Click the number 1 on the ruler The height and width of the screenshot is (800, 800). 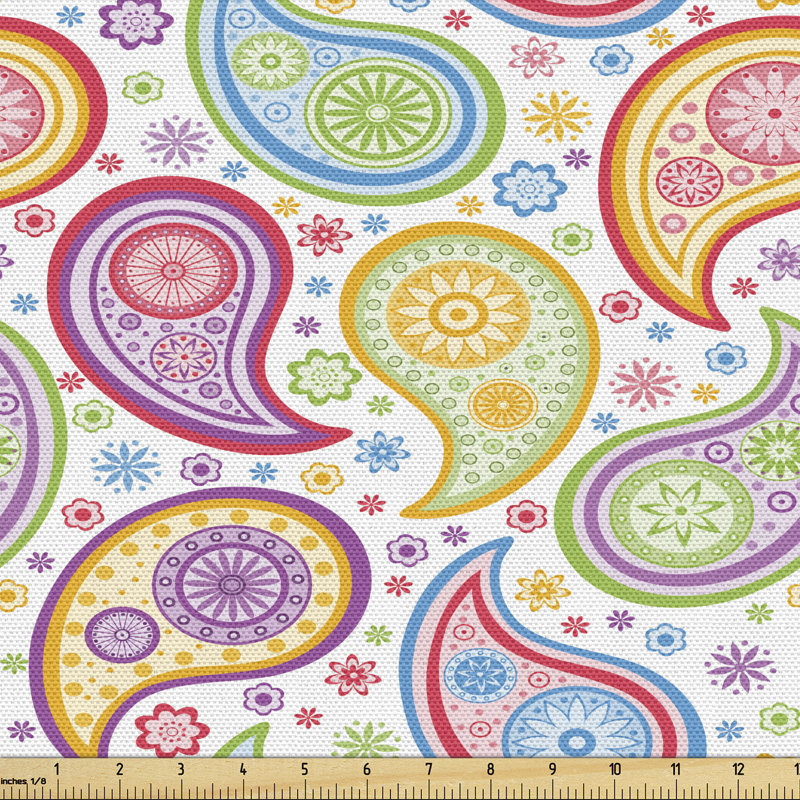coord(57,769)
